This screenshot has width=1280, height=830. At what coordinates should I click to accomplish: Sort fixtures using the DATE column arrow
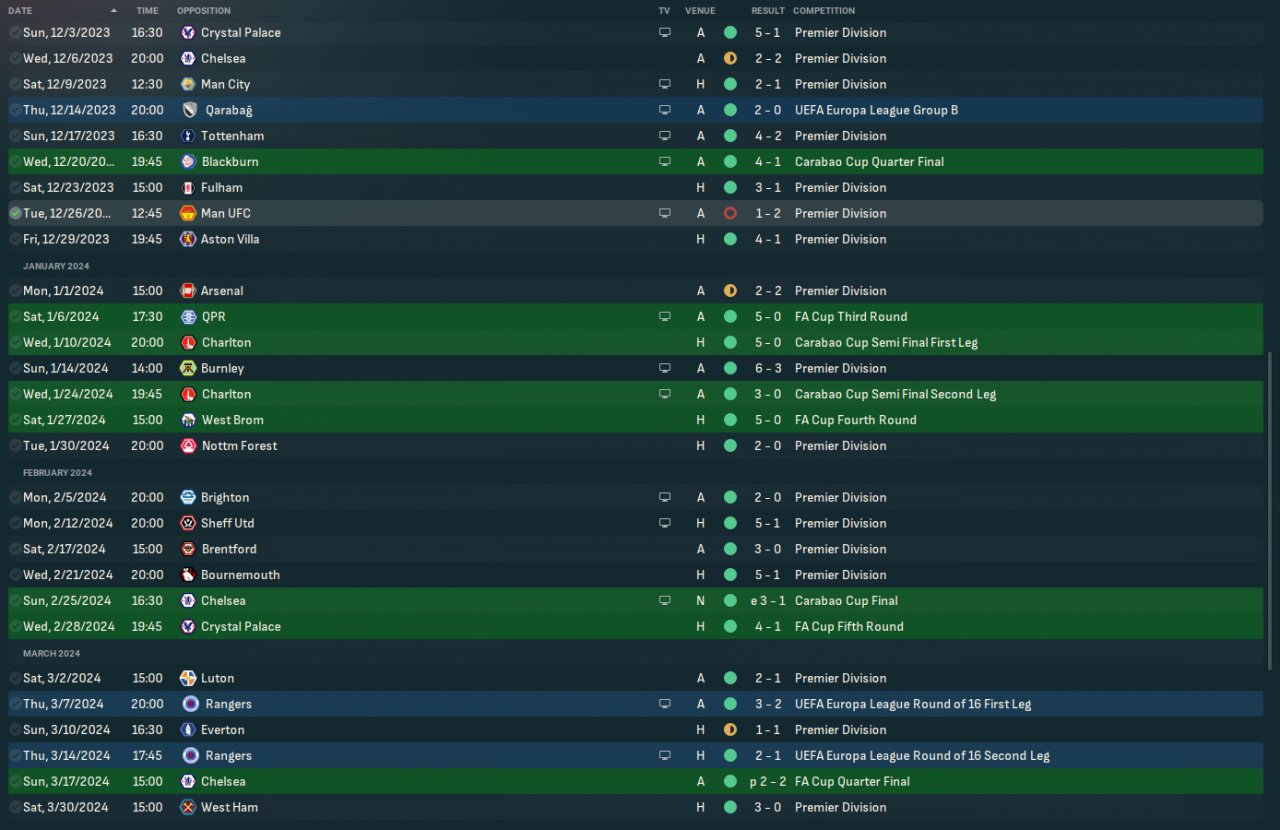(113, 10)
